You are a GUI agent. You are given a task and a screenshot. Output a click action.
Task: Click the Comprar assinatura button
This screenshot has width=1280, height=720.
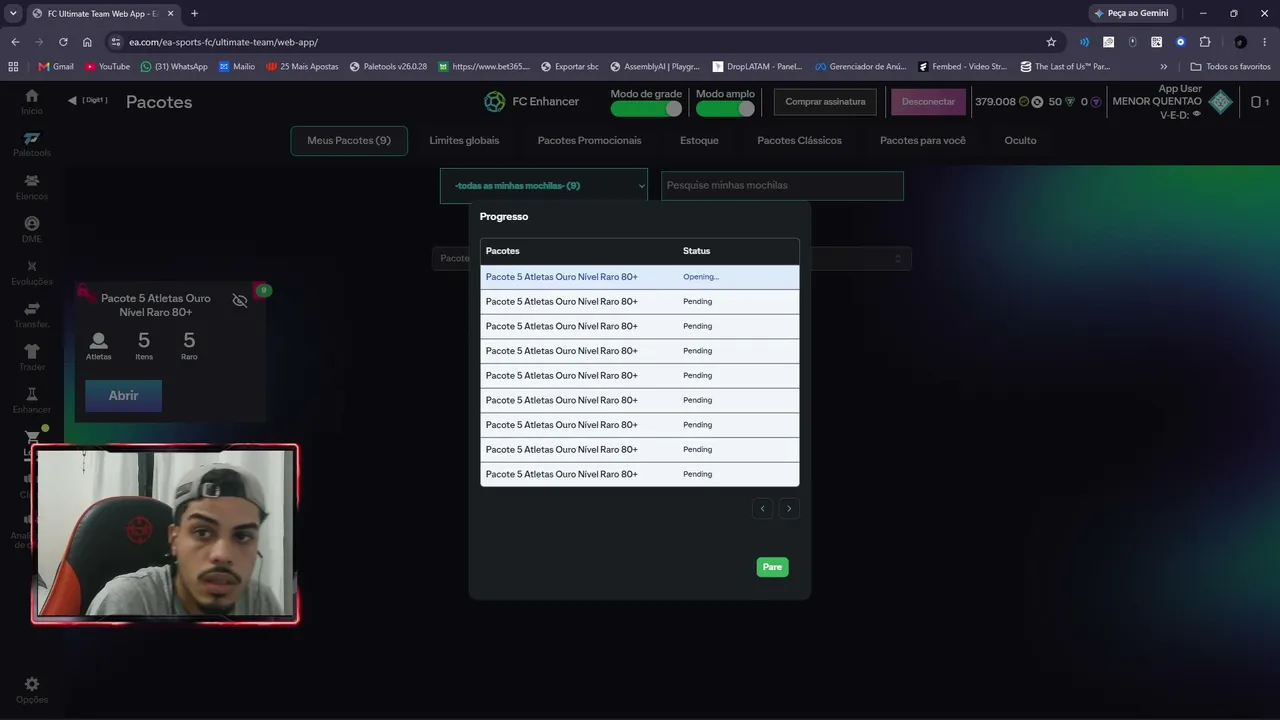pyautogui.click(x=825, y=102)
